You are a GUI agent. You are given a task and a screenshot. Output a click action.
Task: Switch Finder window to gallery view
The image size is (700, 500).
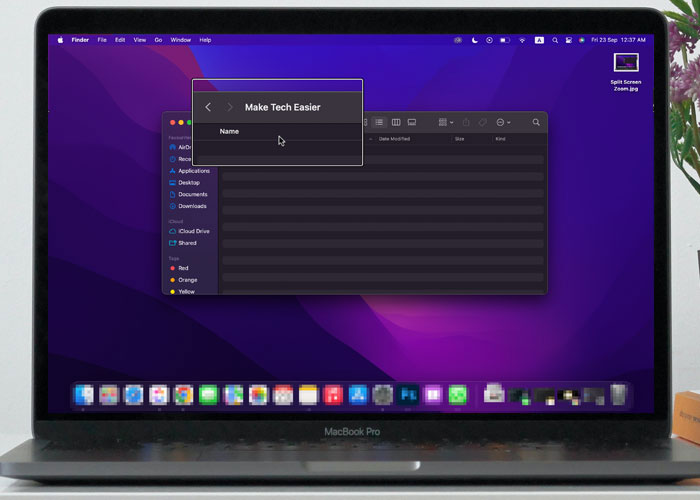point(412,122)
